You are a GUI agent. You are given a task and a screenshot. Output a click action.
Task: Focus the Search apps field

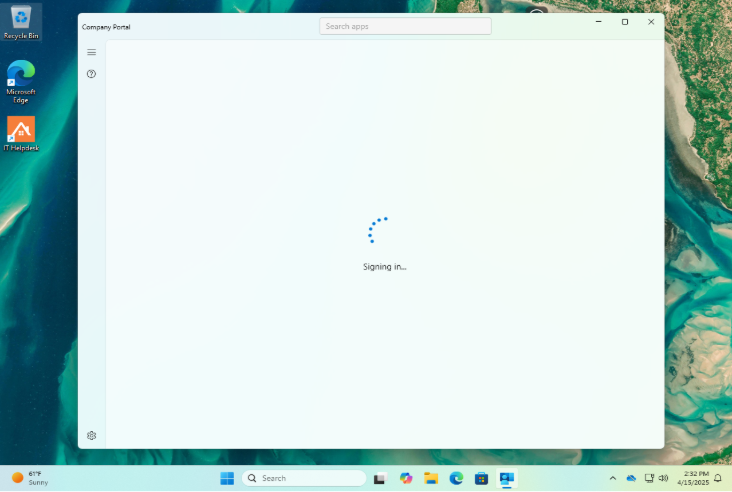(405, 26)
